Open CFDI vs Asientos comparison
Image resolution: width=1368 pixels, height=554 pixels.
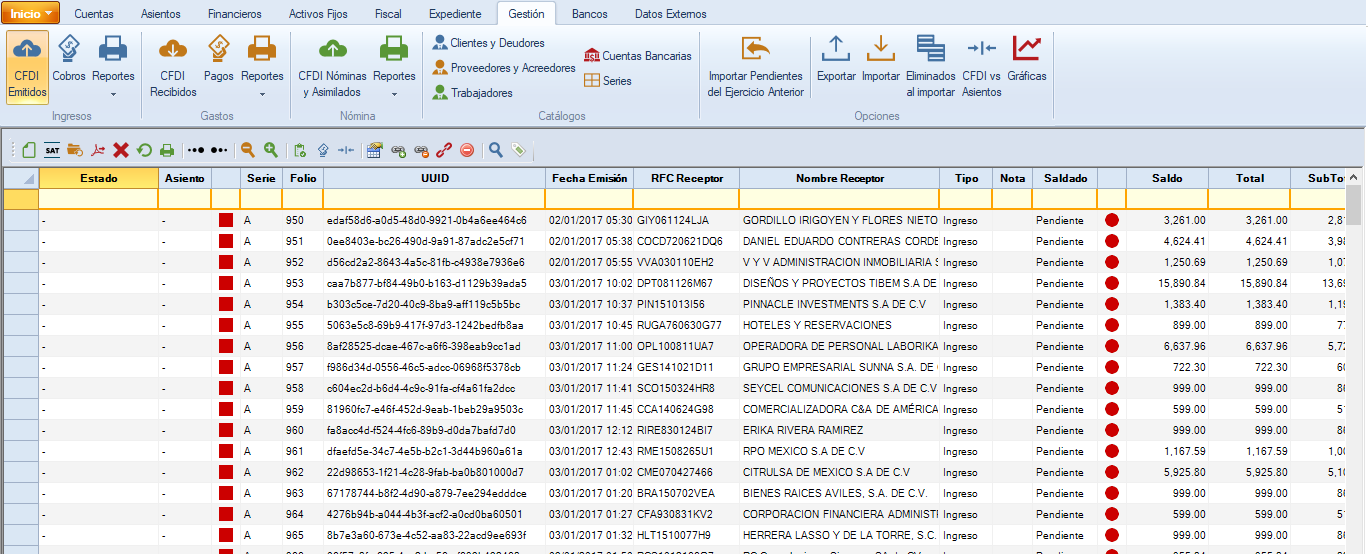pyautogui.click(x=981, y=67)
